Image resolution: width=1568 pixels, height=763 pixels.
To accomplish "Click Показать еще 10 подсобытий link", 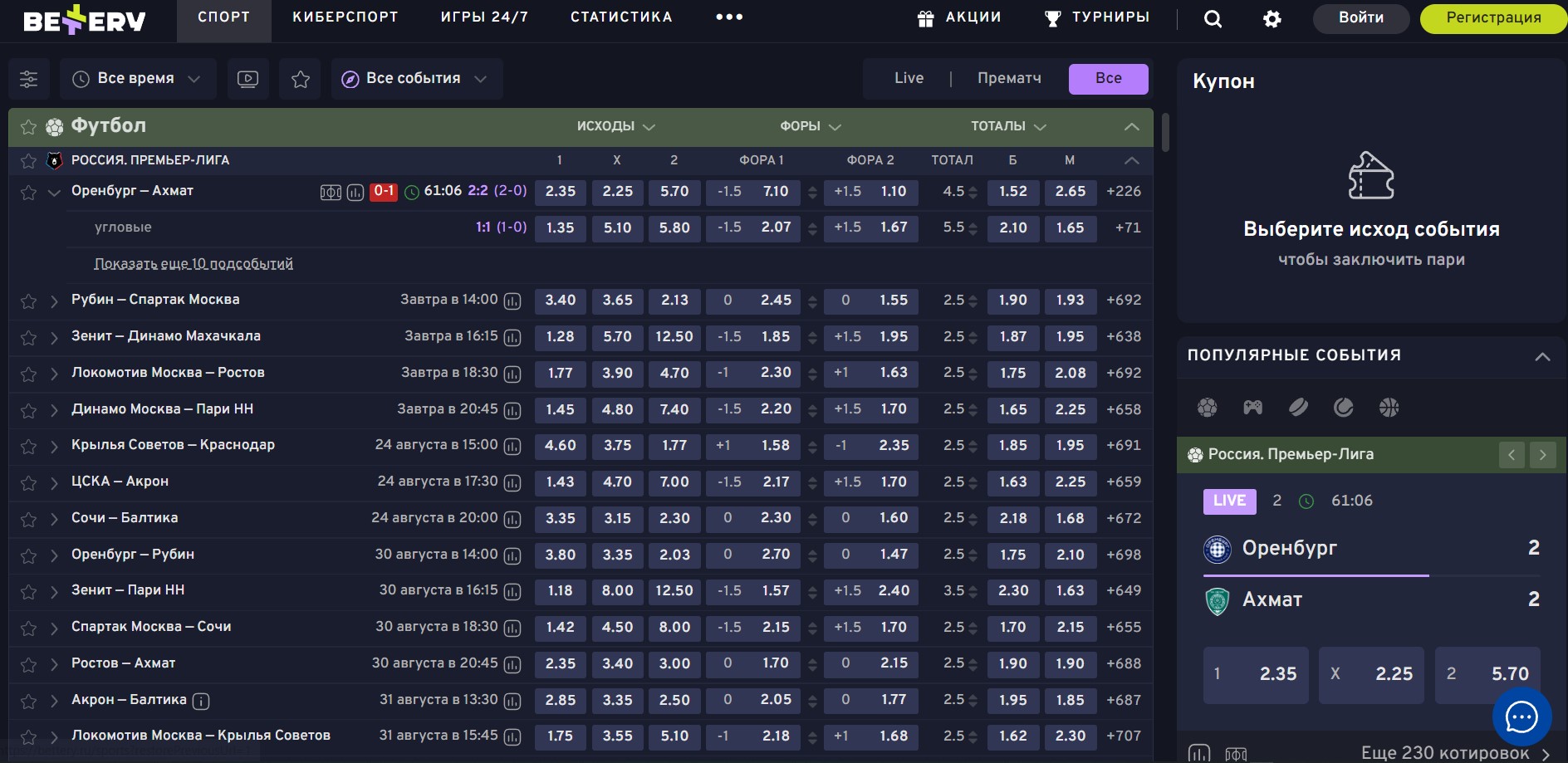I will coord(194,264).
